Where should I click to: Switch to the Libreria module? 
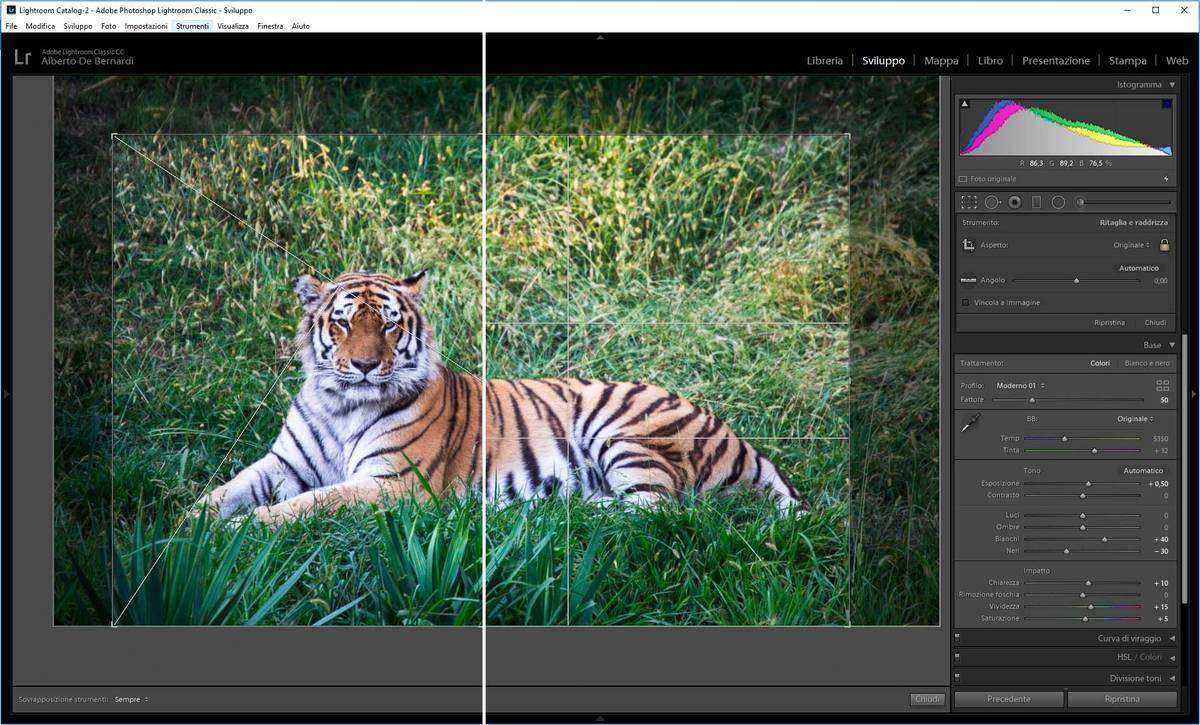[824, 61]
